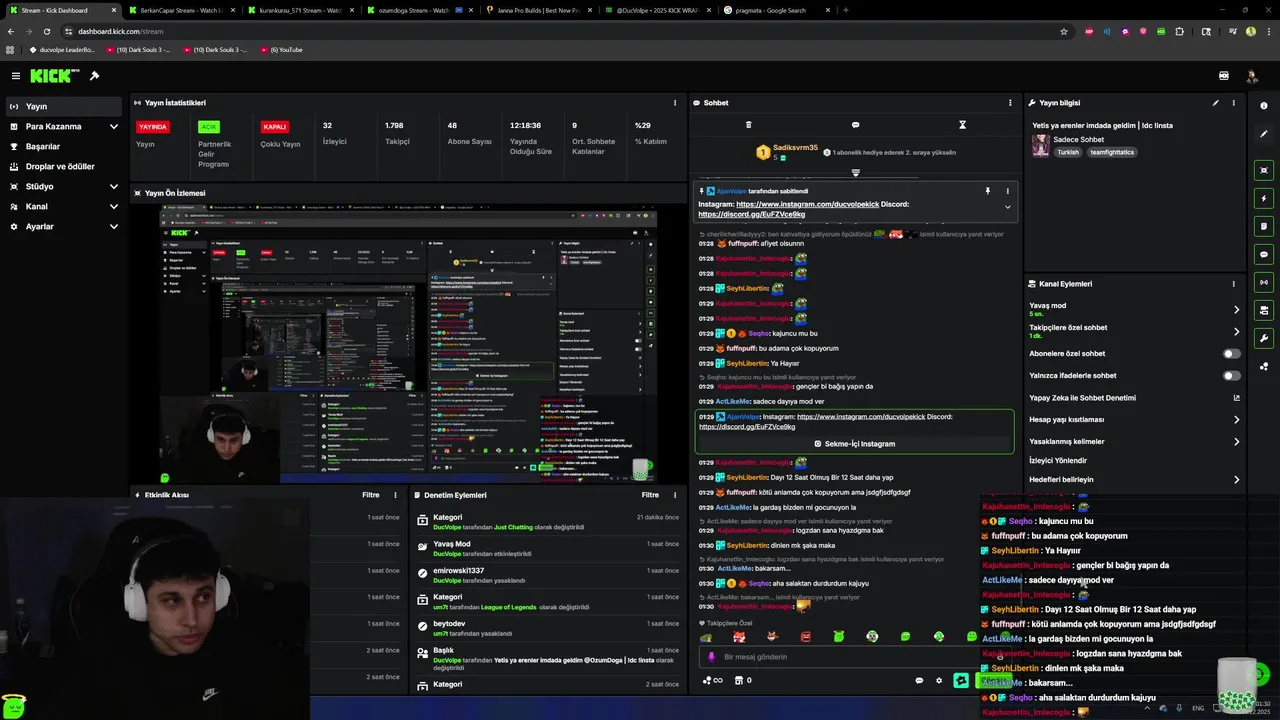
Task: Open Takipçilere özel sohbet arrow
Action: (1236, 332)
